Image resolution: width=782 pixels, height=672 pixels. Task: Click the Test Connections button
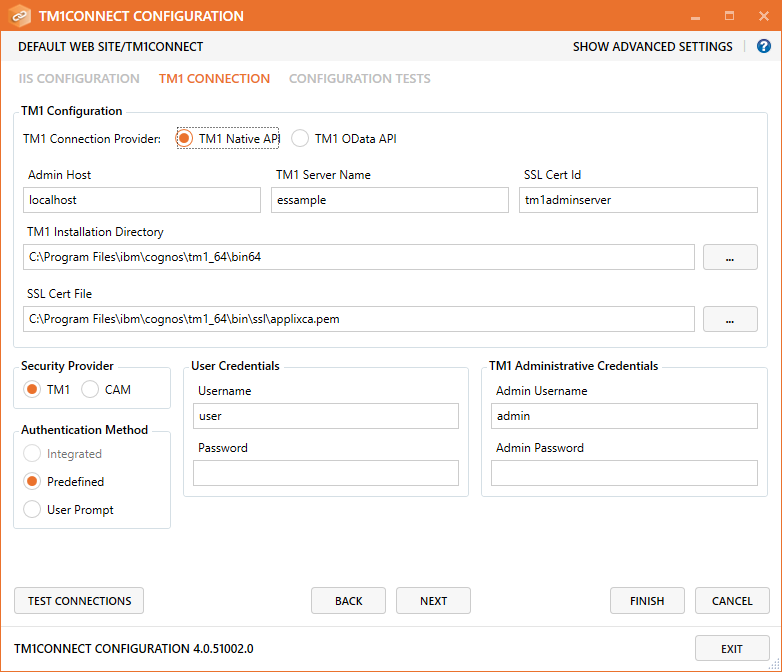[x=79, y=601]
